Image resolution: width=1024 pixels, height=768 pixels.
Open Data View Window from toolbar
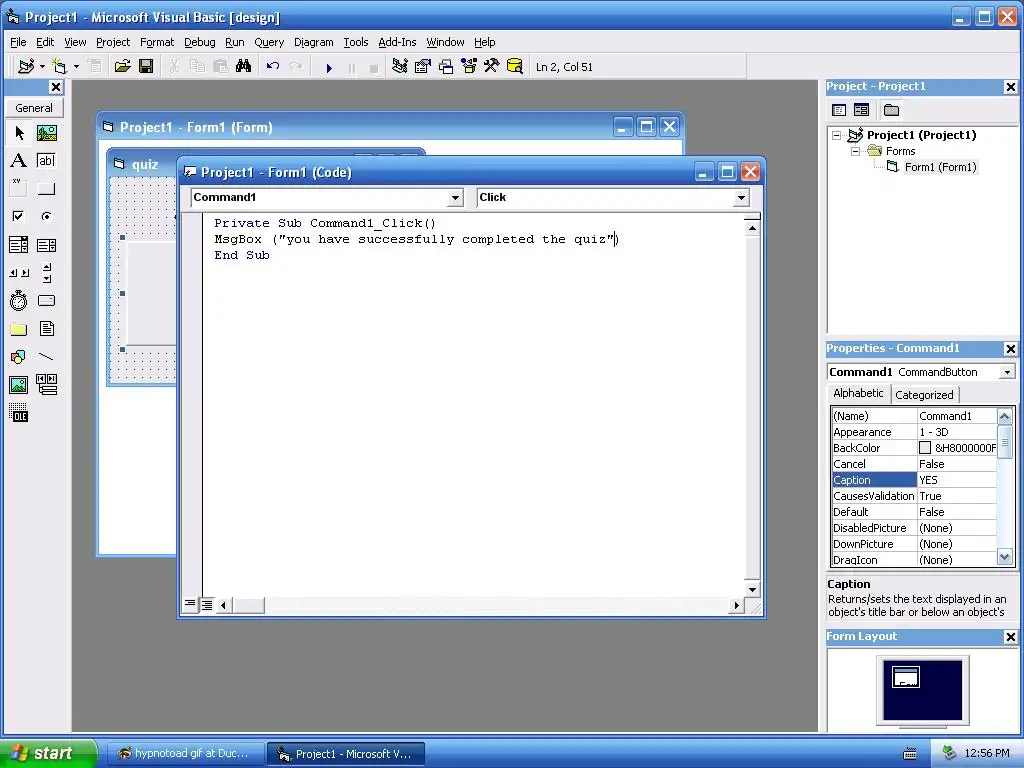pos(515,66)
